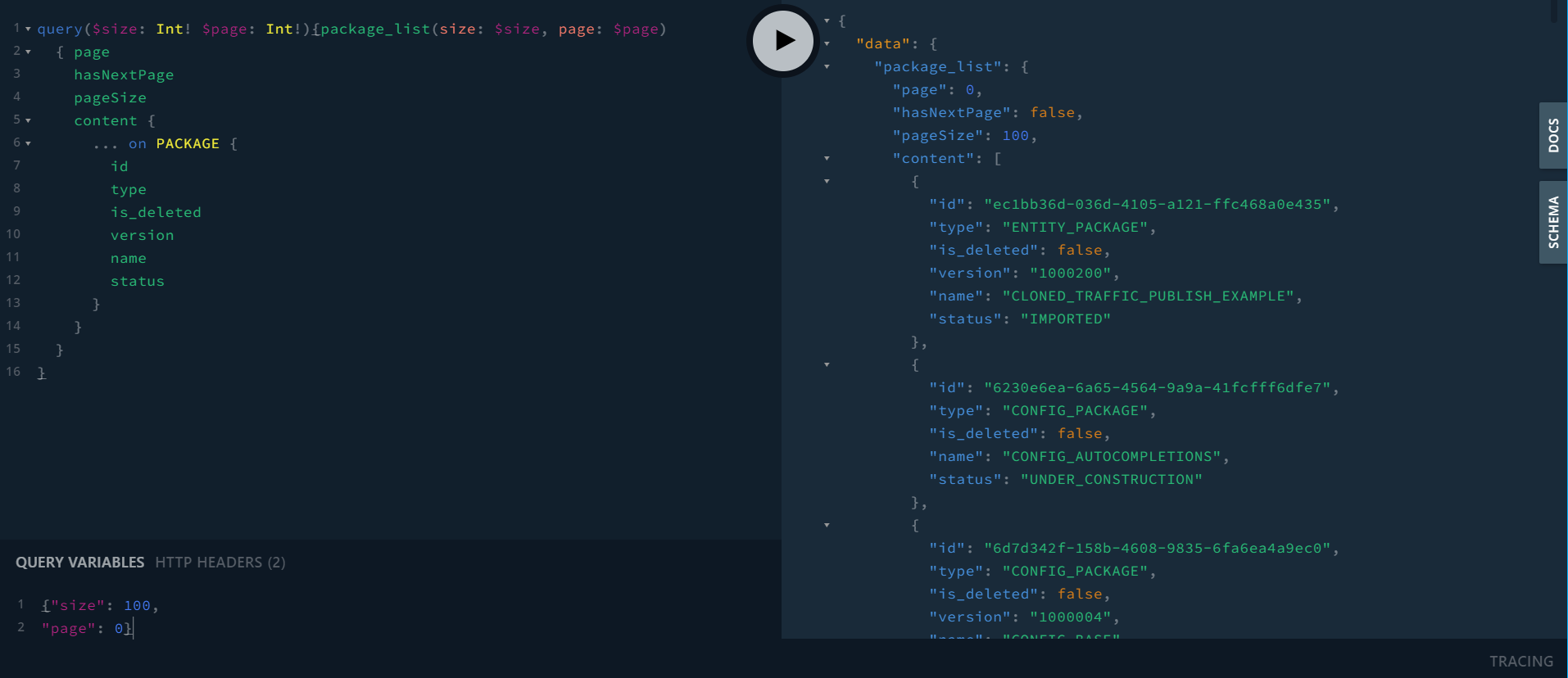Click the PACKAGE type name in the query
The height and width of the screenshot is (678, 1568).
pyautogui.click(x=188, y=143)
